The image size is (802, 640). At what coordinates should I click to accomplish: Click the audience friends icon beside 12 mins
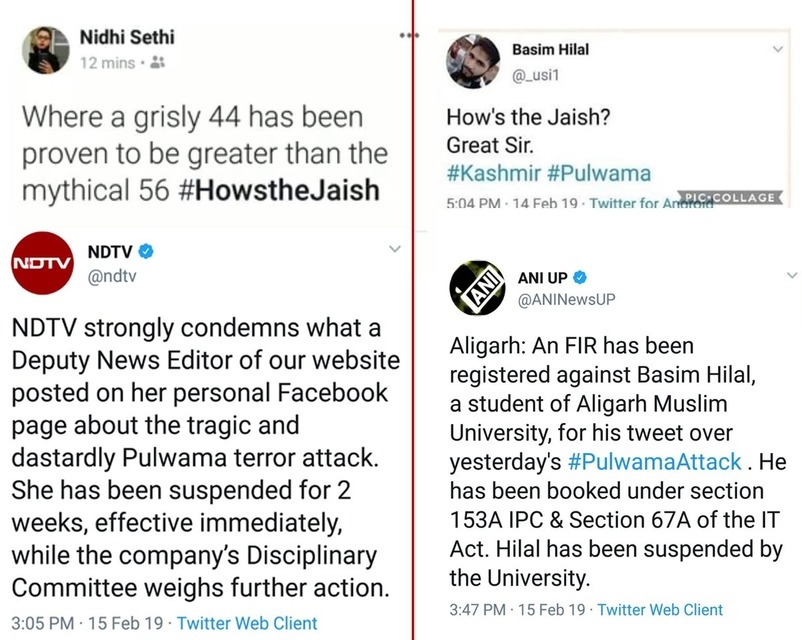click(159, 62)
